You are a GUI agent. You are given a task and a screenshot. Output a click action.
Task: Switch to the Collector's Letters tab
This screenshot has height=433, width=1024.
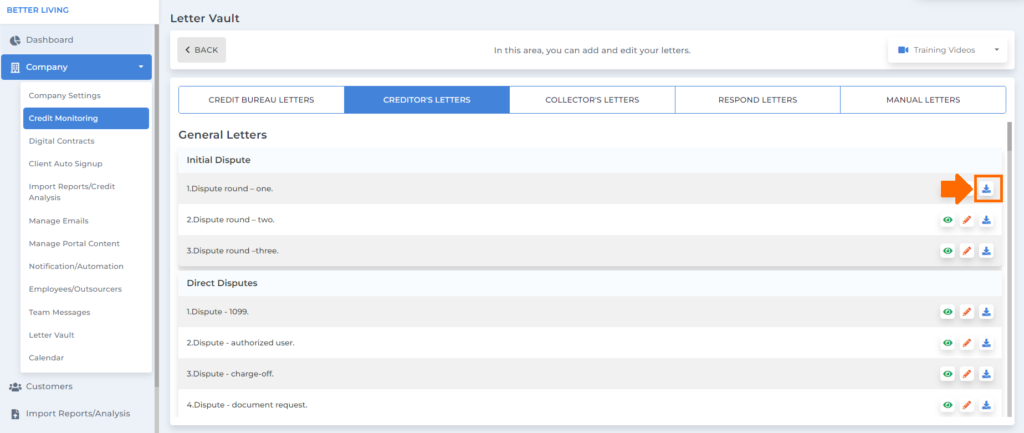(592, 100)
